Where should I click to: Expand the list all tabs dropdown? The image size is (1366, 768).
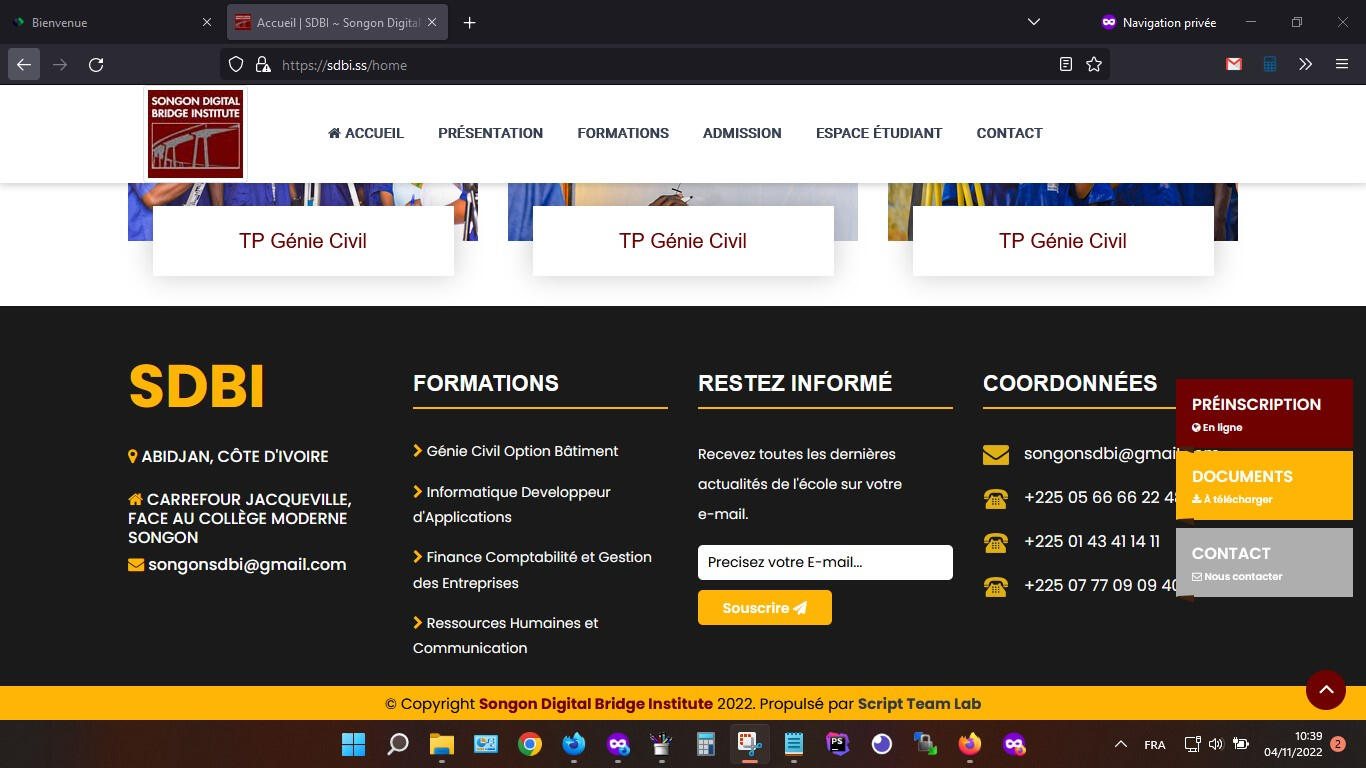tap(1034, 22)
